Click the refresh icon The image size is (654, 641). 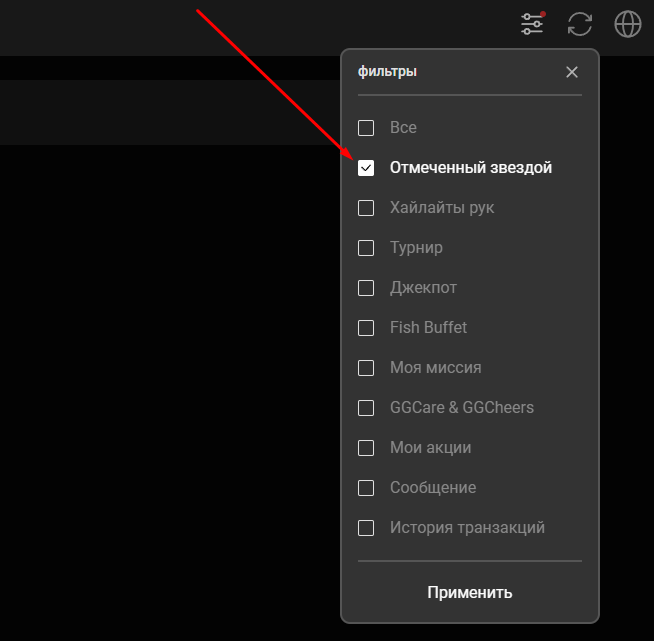pos(580,24)
